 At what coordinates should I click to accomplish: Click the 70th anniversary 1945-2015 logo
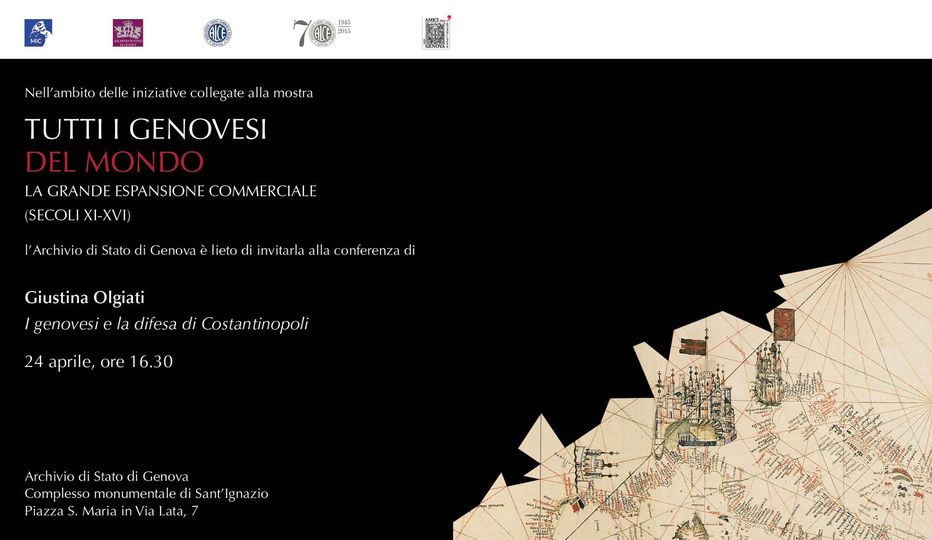(322, 33)
